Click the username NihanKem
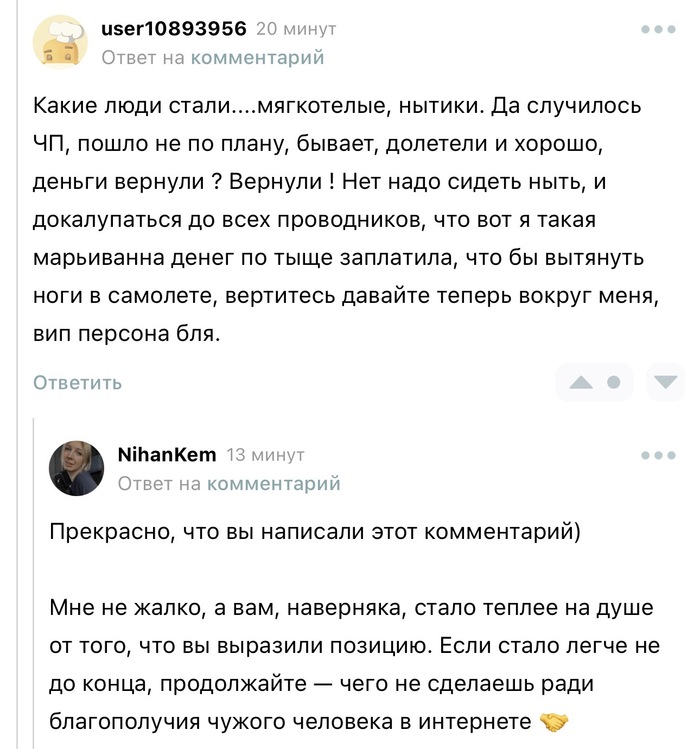Screen dimensions: 700x749 (x=167, y=455)
